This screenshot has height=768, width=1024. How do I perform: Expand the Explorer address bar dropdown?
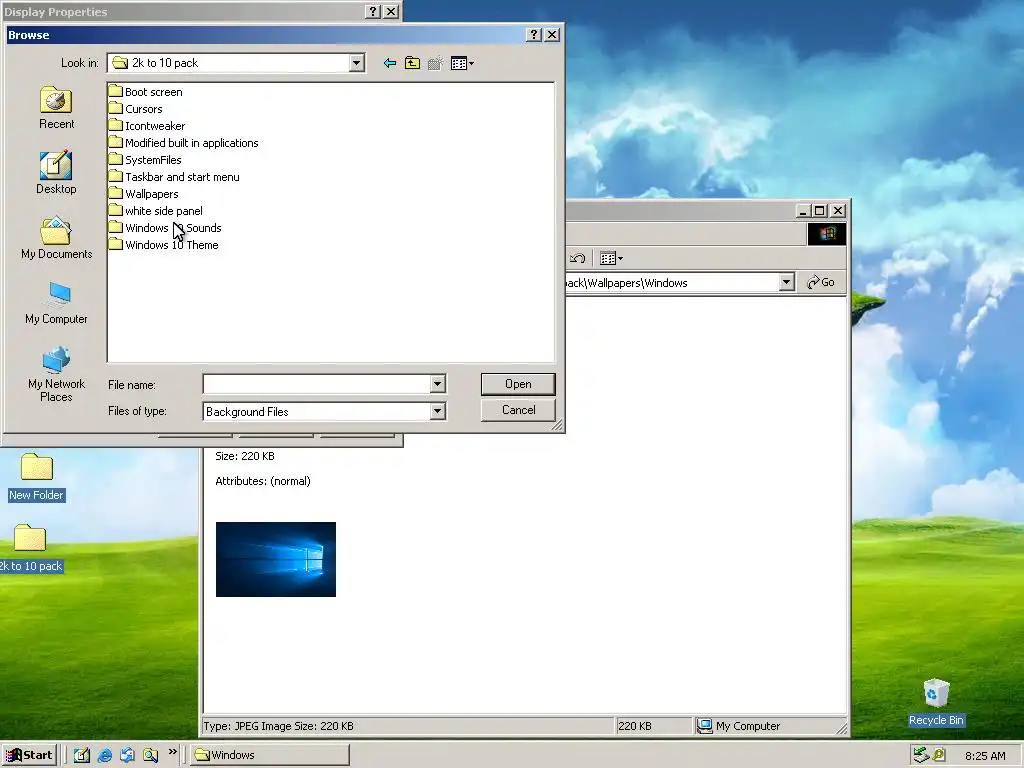[786, 282]
